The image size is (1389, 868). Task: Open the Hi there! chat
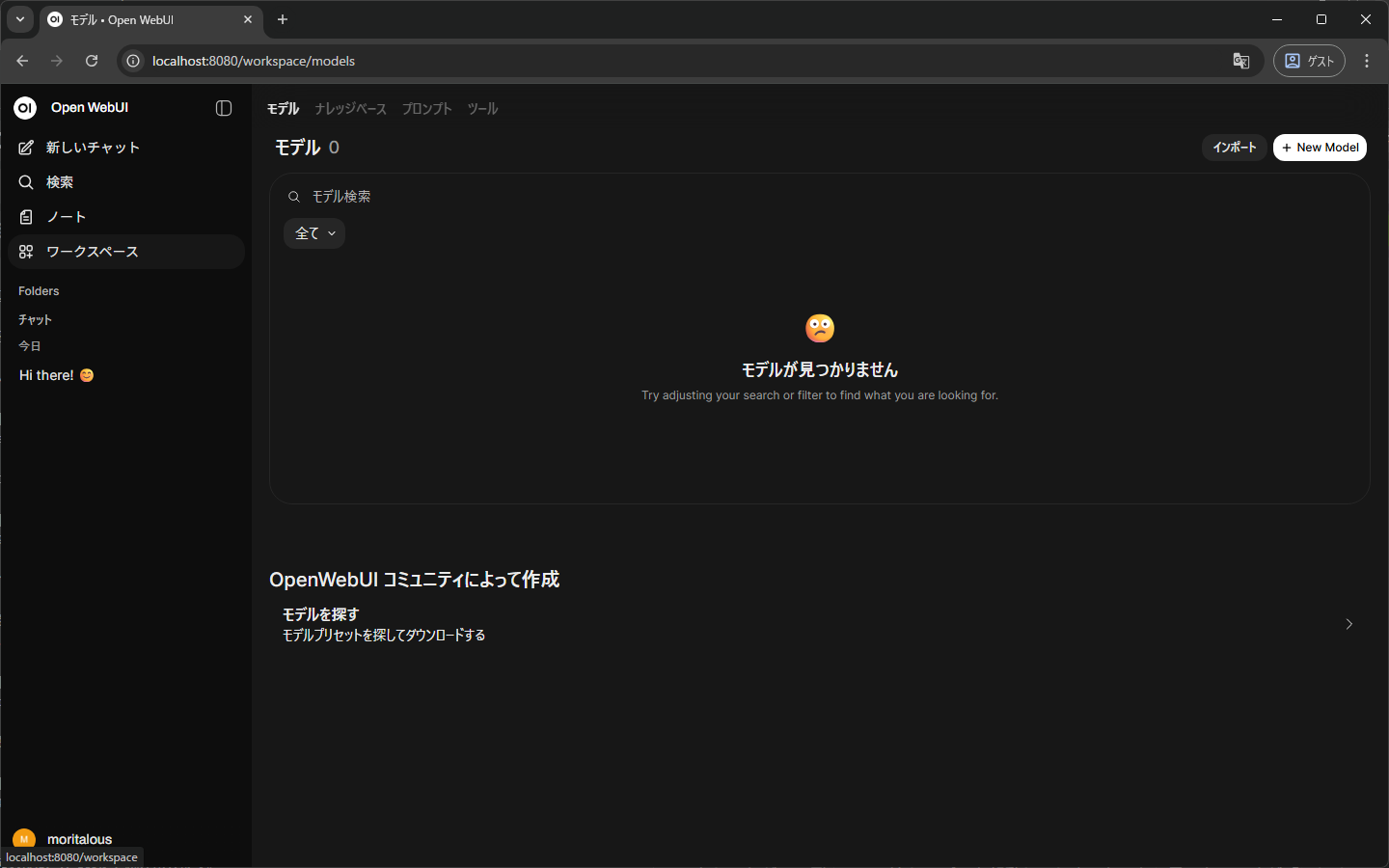(125, 375)
